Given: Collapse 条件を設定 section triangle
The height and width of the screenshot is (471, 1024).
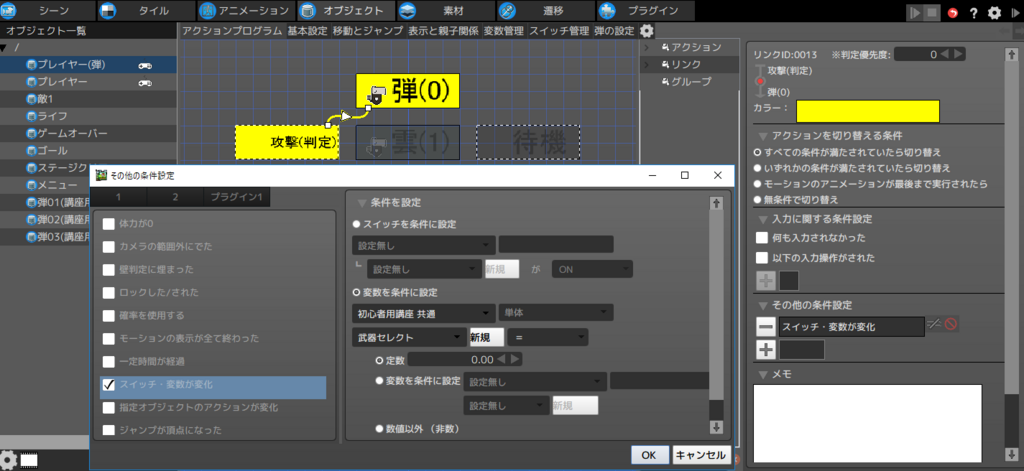Looking at the screenshot, I should pos(360,203).
